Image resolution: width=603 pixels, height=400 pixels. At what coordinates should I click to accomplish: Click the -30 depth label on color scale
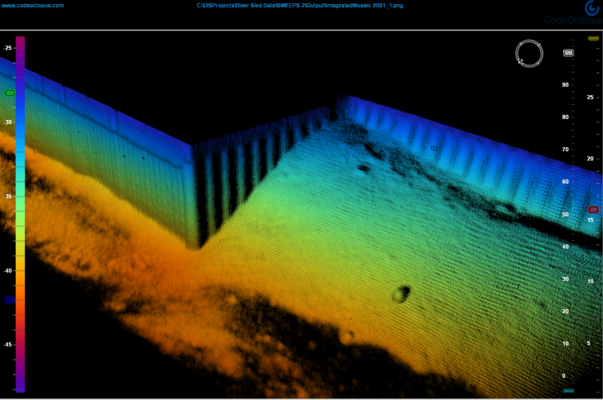8,122
